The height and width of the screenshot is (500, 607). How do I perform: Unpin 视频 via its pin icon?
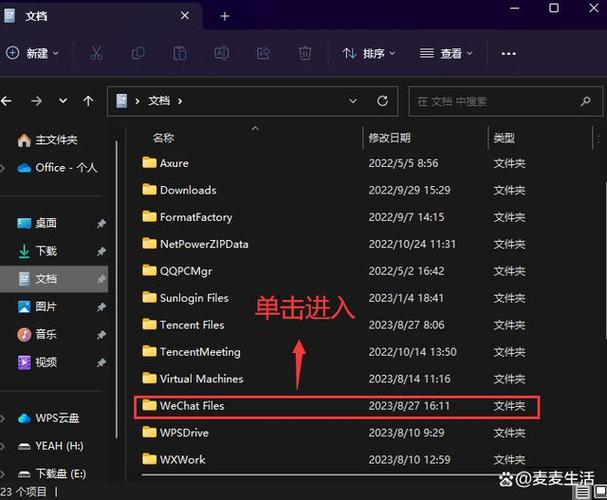coord(101,363)
